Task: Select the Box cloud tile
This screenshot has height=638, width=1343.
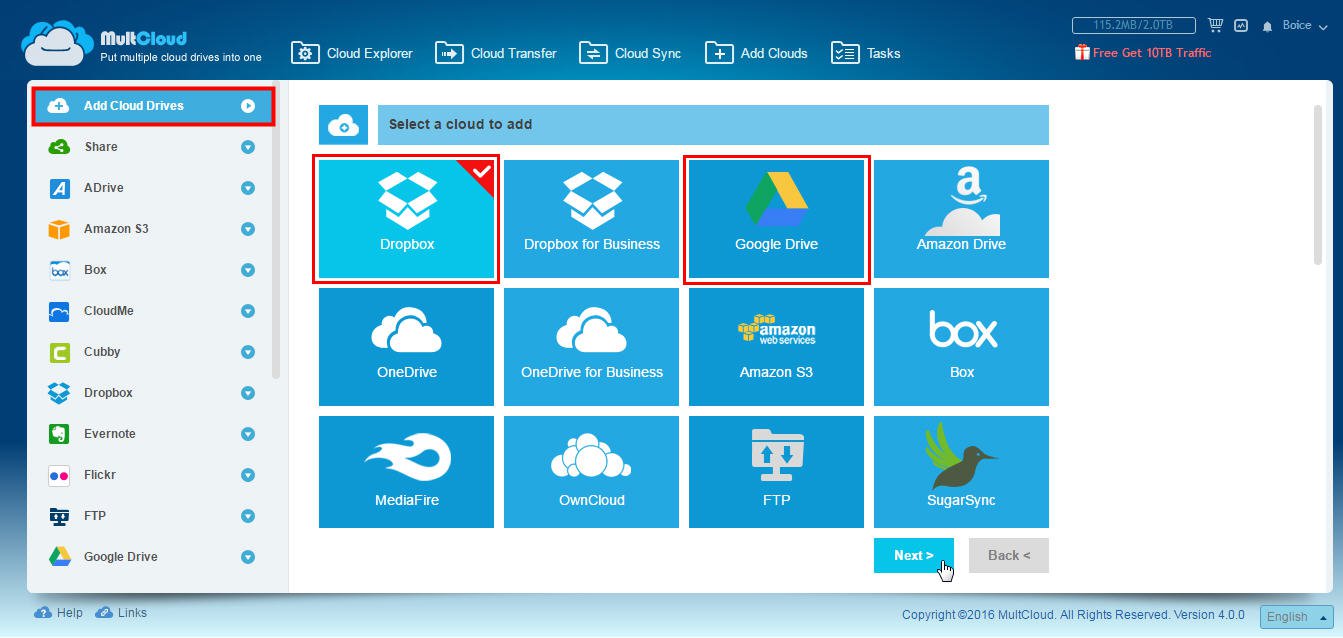Action: pyautogui.click(x=961, y=347)
